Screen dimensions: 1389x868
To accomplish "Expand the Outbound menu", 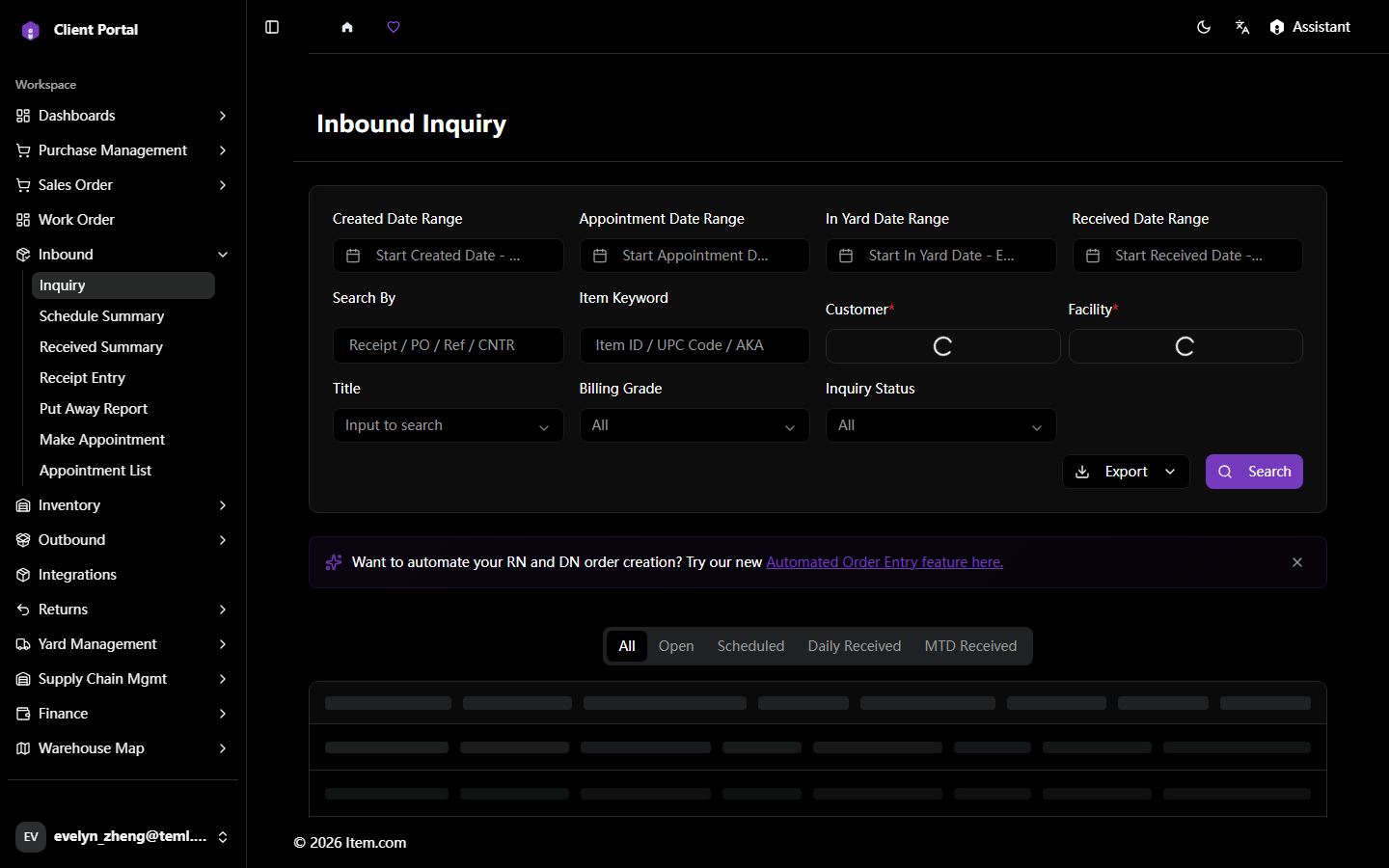I will point(123,540).
